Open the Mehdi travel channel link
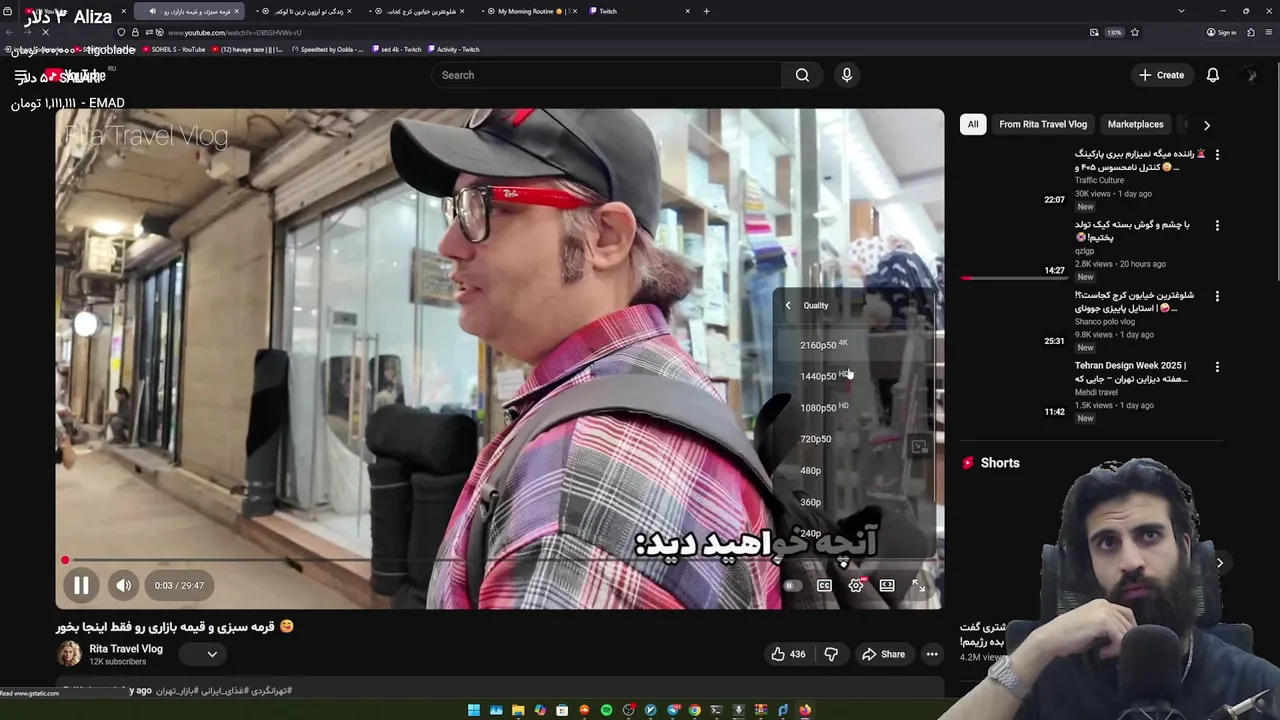The width and height of the screenshot is (1280, 720). click(x=1096, y=393)
